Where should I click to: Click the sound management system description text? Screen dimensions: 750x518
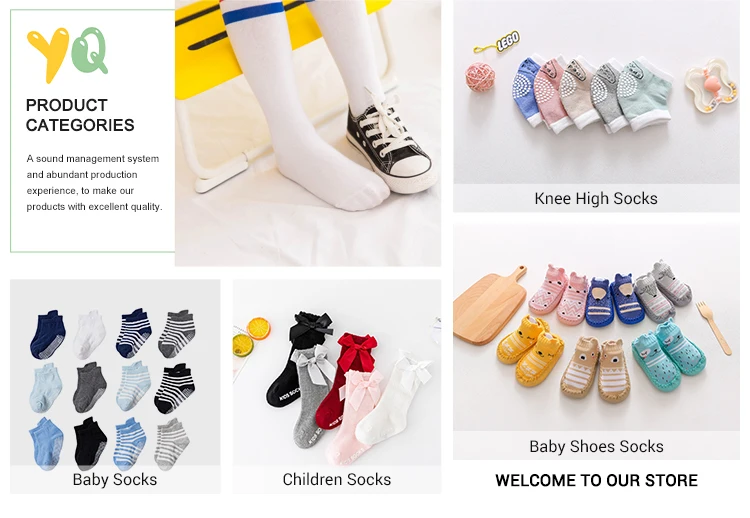tap(94, 183)
